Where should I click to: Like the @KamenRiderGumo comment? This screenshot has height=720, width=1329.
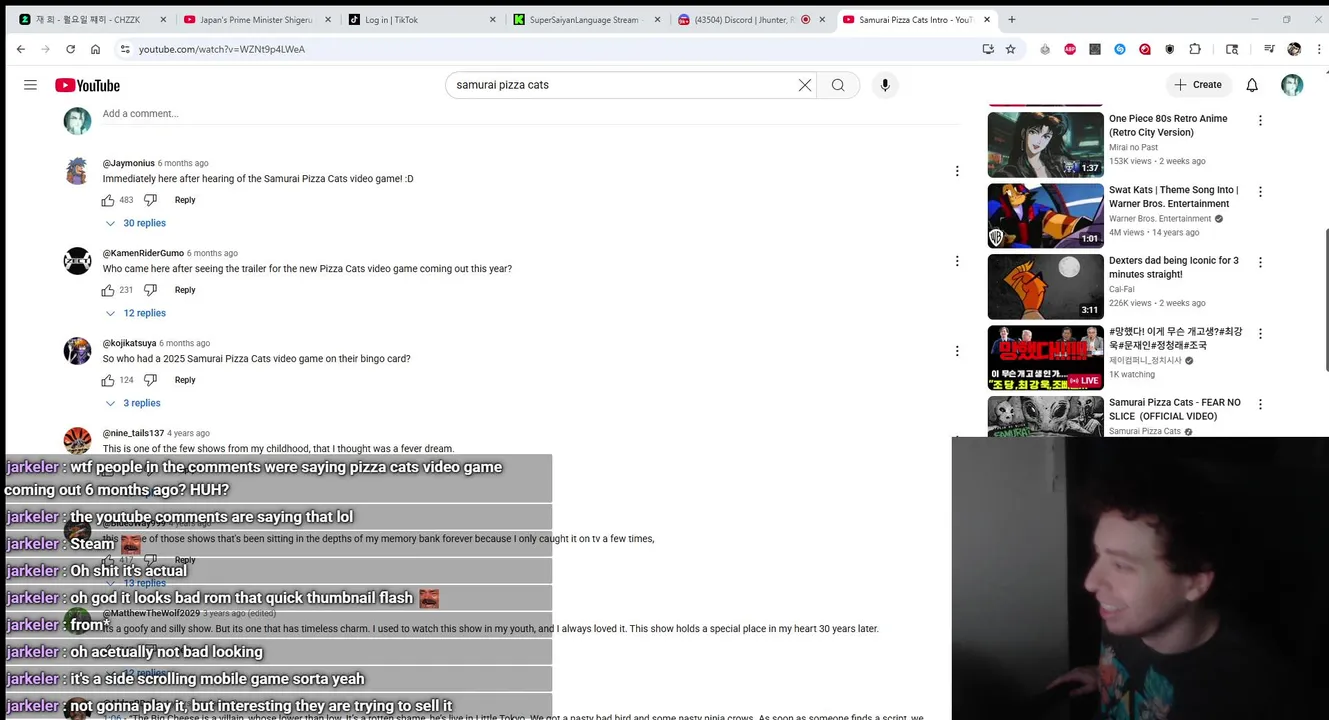coord(108,290)
